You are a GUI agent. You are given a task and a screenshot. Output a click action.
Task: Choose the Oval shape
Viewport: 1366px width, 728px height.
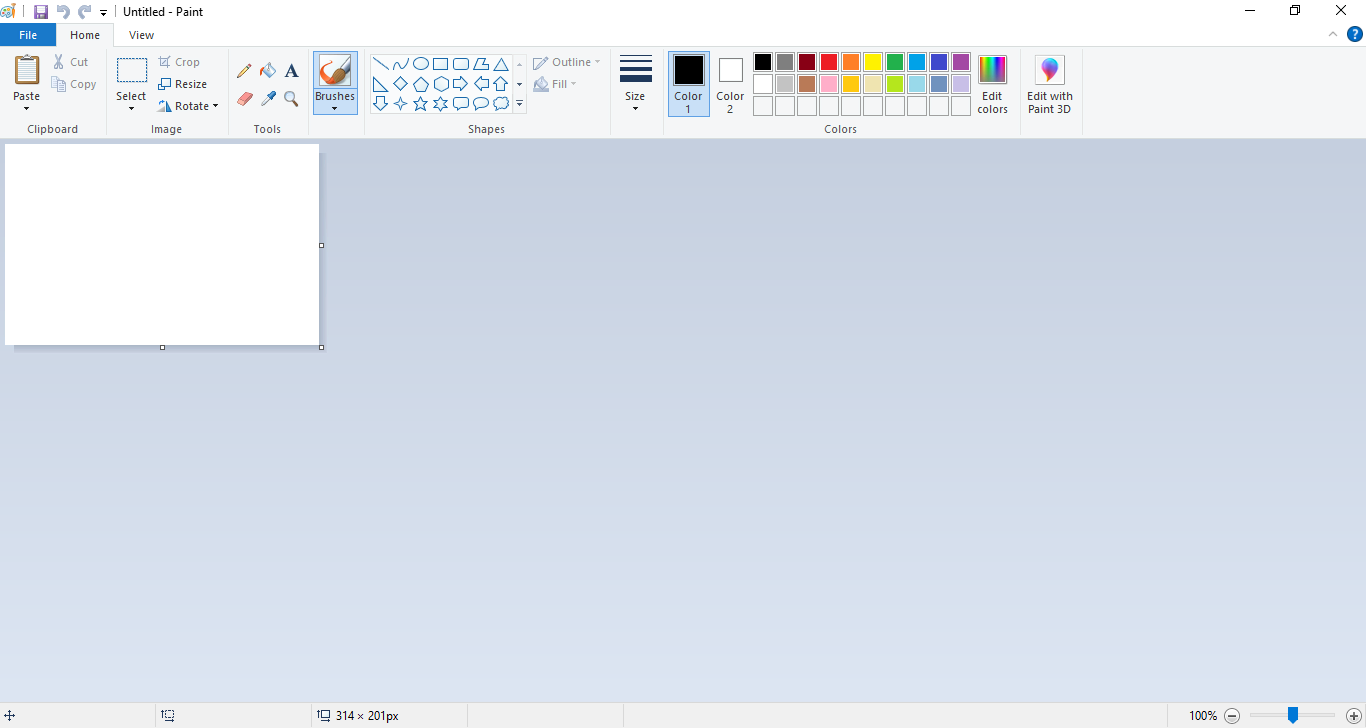421,64
